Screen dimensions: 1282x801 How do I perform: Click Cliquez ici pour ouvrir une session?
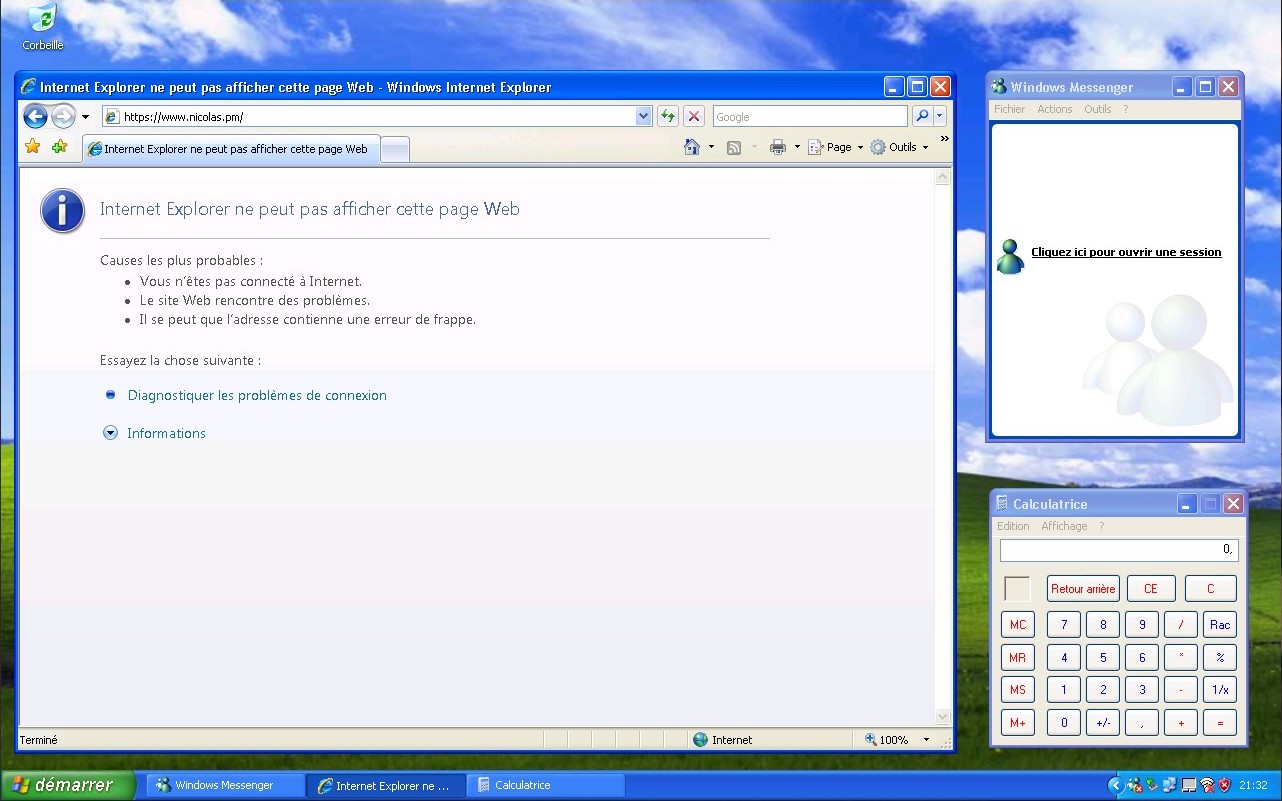(1126, 252)
